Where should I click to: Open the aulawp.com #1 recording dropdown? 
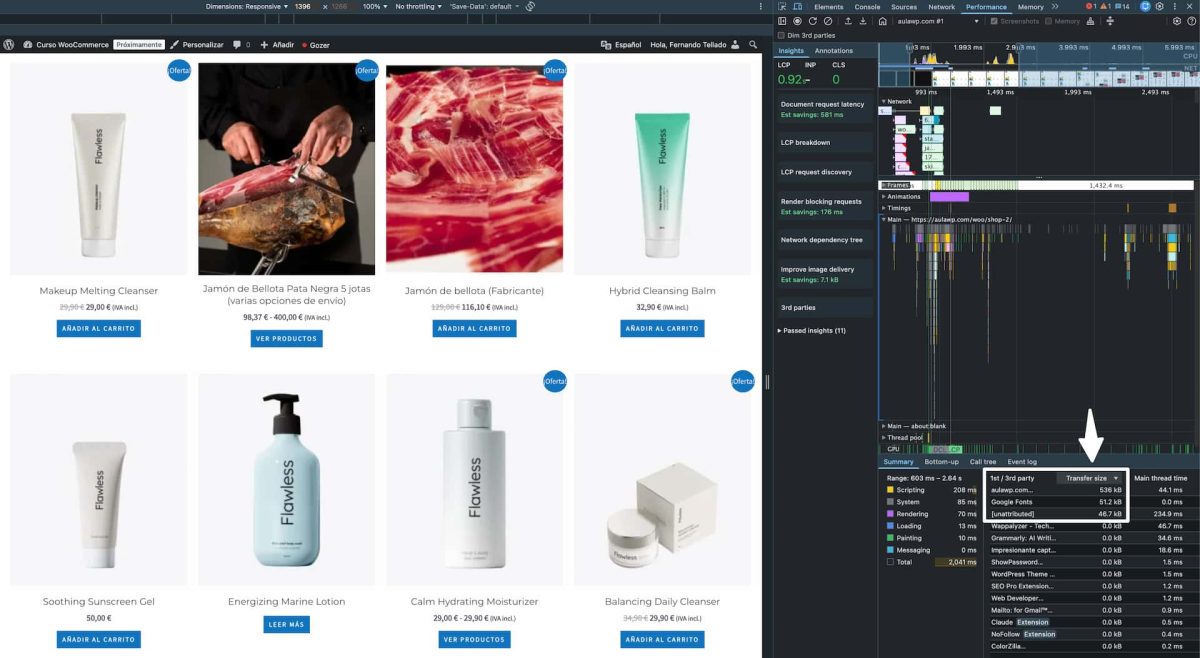point(939,21)
